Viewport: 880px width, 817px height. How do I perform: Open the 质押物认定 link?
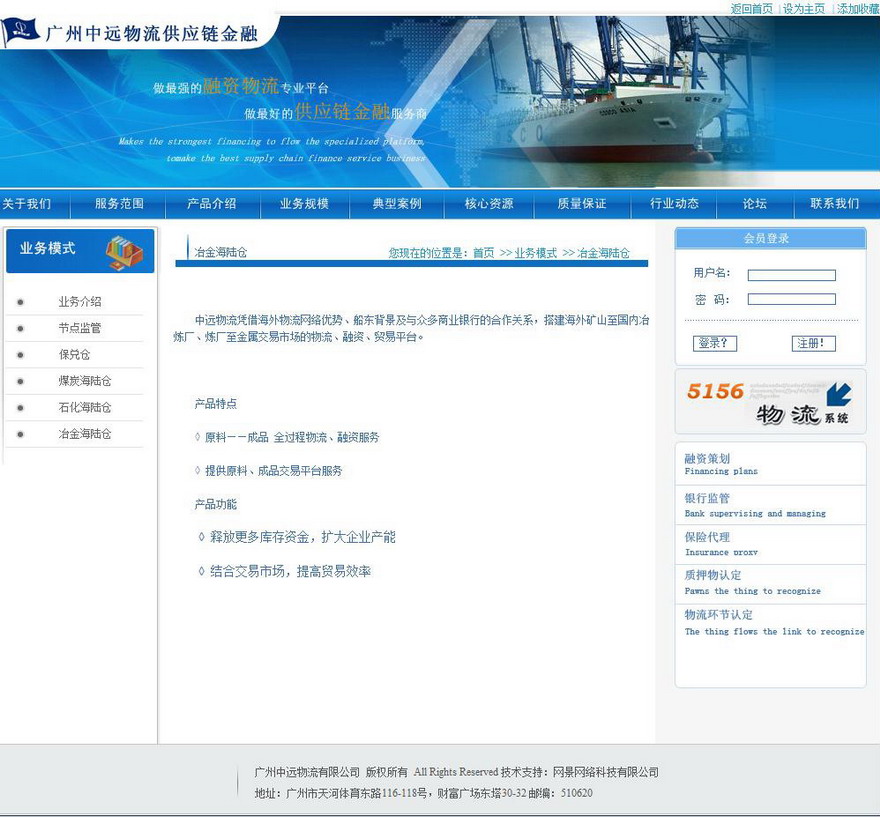(753, 582)
